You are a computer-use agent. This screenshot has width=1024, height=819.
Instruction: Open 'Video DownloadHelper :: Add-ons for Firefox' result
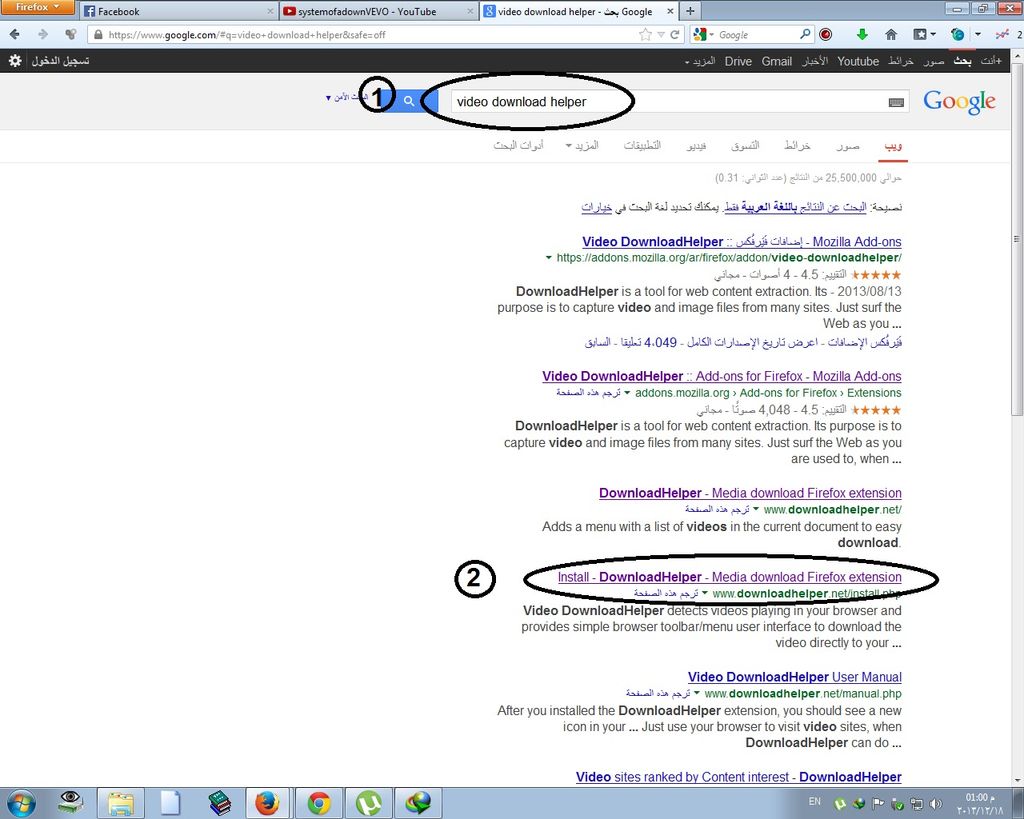pos(722,376)
